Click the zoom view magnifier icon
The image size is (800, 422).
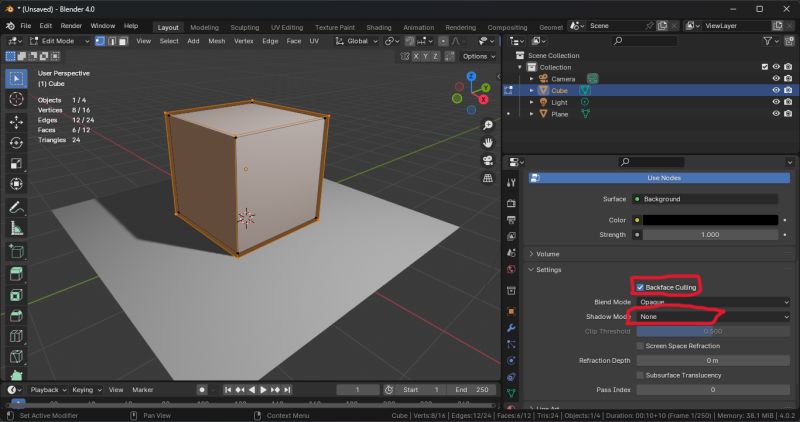point(488,125)
